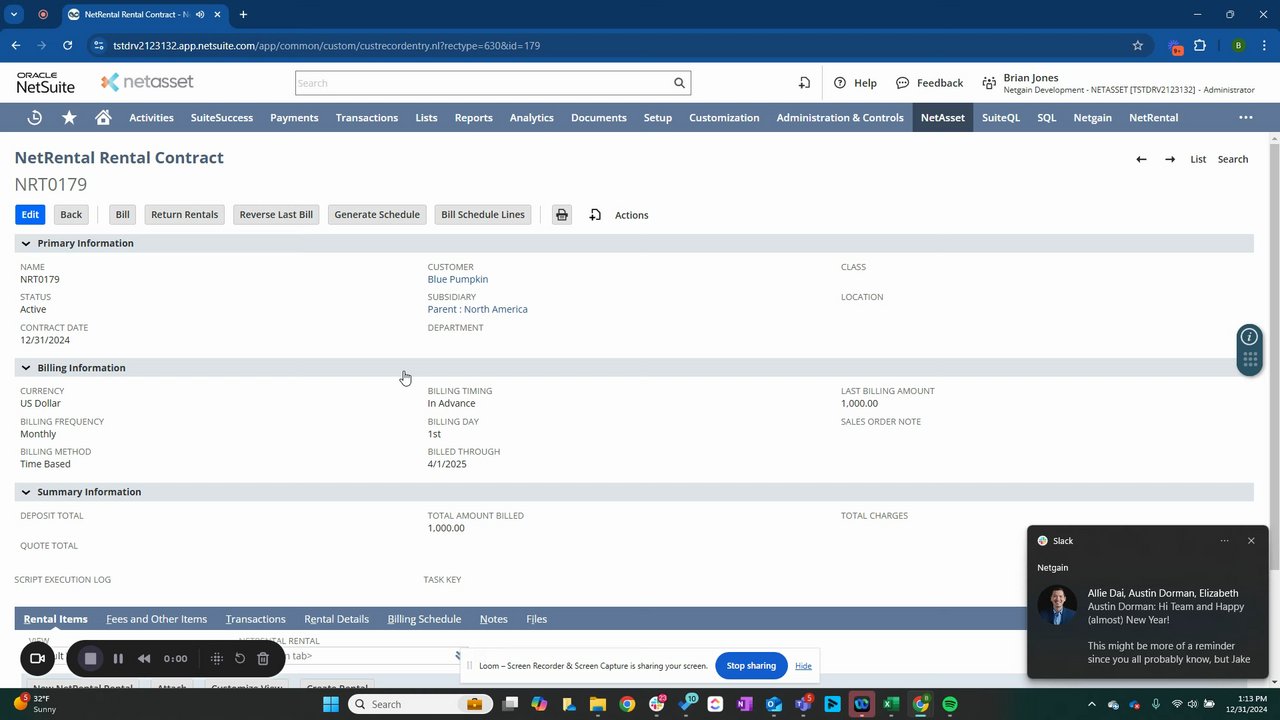Open the recent records clock icon
The height and width of the screenshot is (720, 1280).
pyautogui.click(x=34, y=118)
